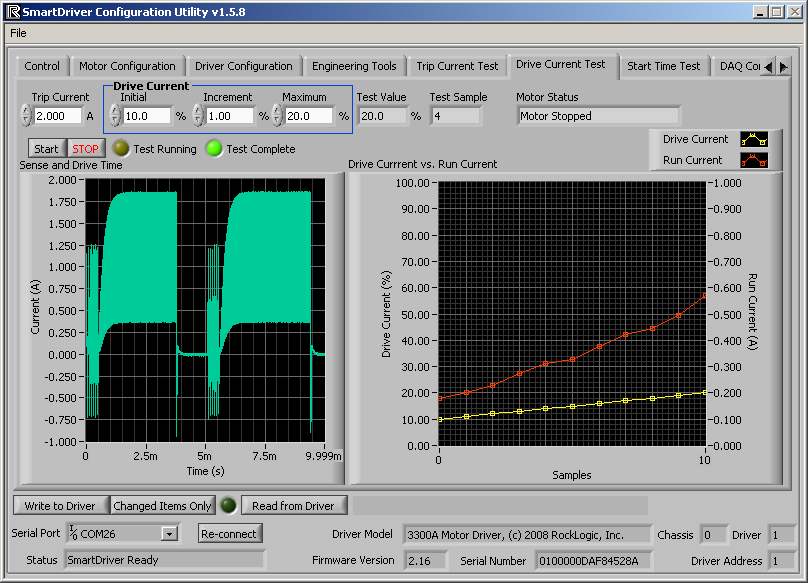Click the Drive Current Initial value field
Screen dimensions: 808x583
coord(148,116)
